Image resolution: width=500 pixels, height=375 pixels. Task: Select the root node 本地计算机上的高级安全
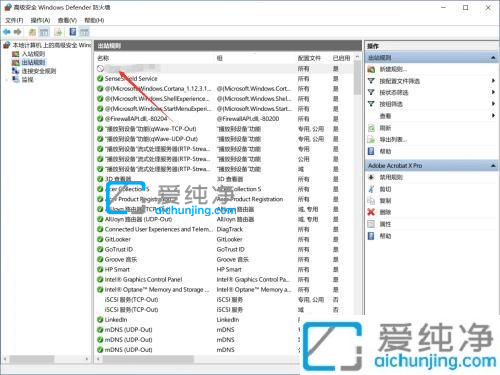click(x=51, y=45)
